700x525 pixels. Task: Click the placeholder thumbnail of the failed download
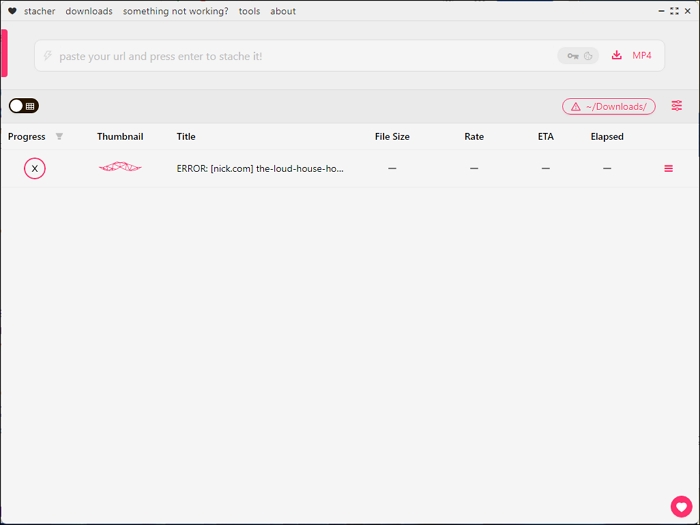120,168
